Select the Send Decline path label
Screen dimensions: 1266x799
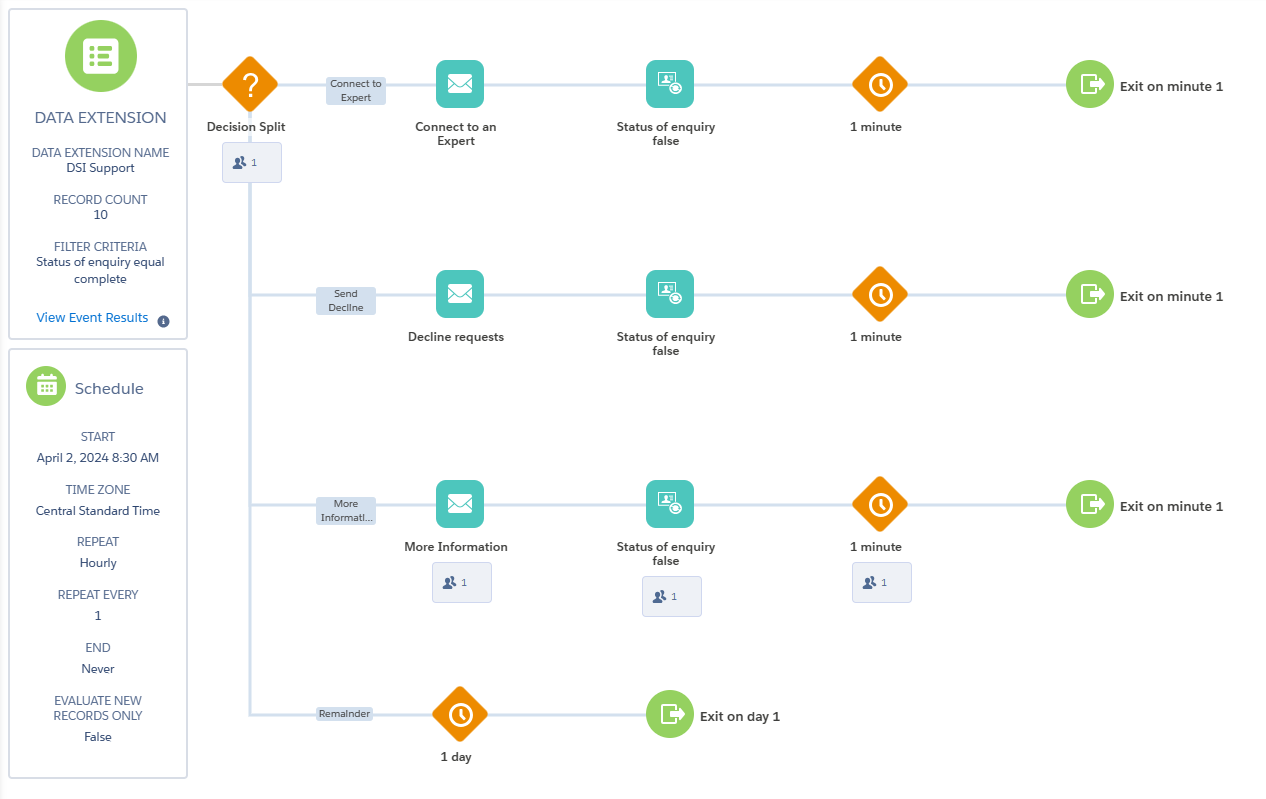click(346, 301)
